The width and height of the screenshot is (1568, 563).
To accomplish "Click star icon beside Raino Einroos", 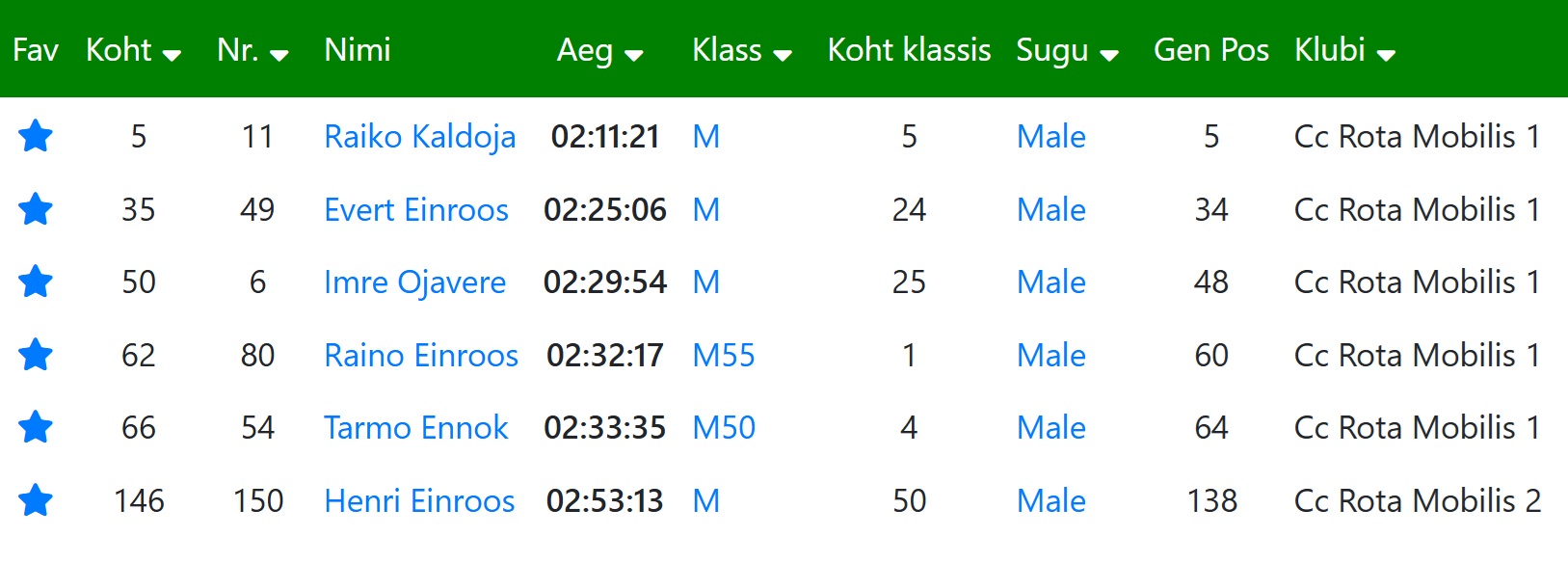I will (36, 355).
